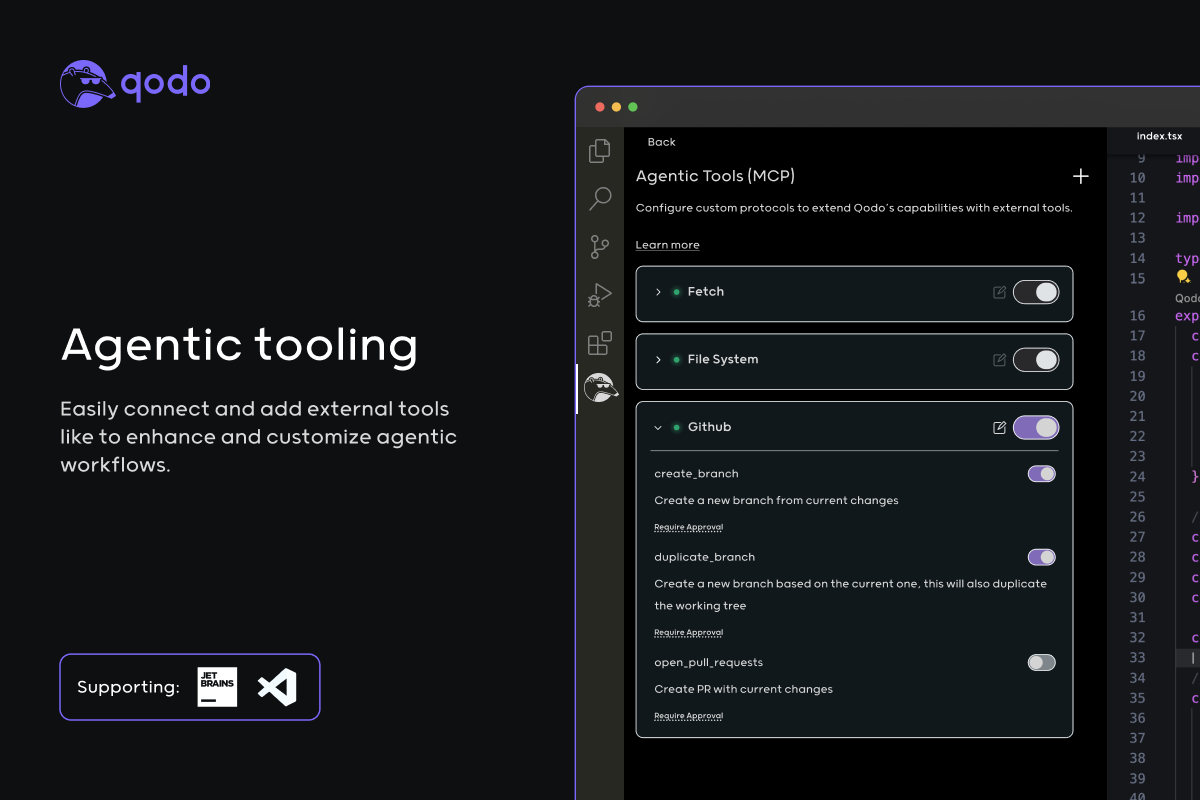Click the edit icon for Github
This screenshot has height=800, width=1200.
[x=999, y=428]
